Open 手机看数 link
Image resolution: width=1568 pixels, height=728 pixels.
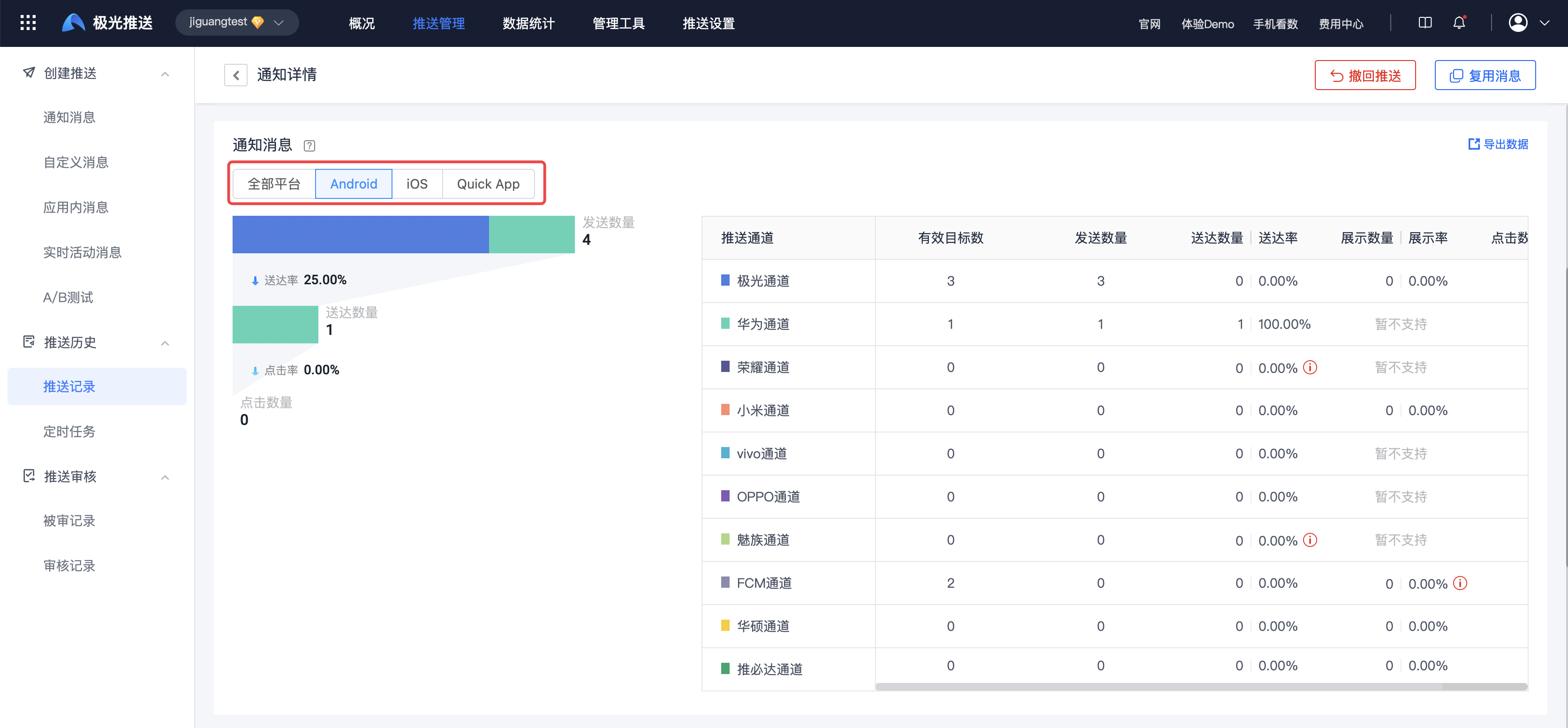pos(1275,24)
